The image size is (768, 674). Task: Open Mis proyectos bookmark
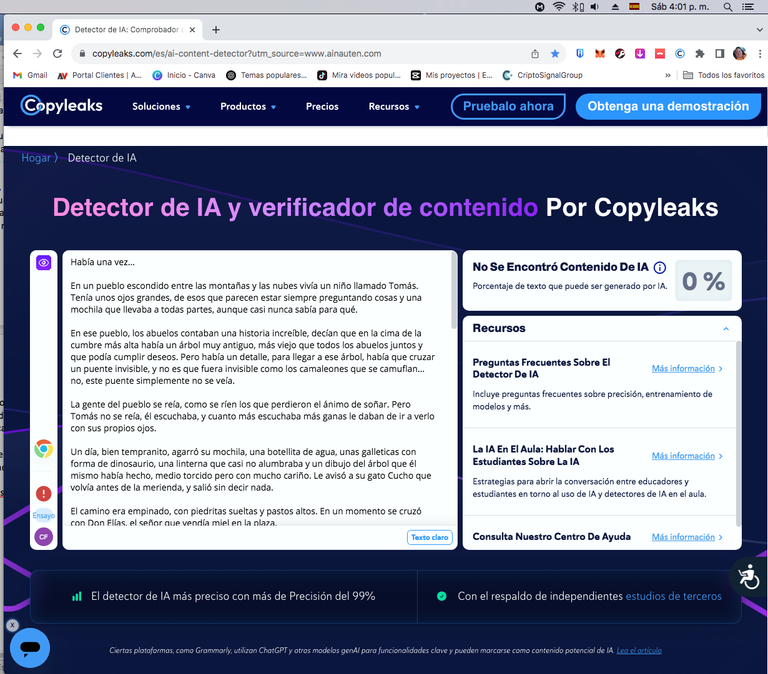(452, 75)
